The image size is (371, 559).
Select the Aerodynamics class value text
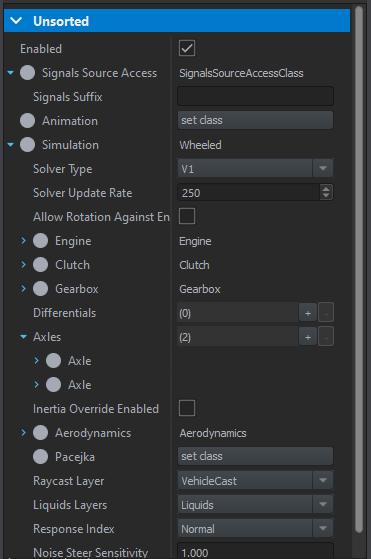(213, 433)
